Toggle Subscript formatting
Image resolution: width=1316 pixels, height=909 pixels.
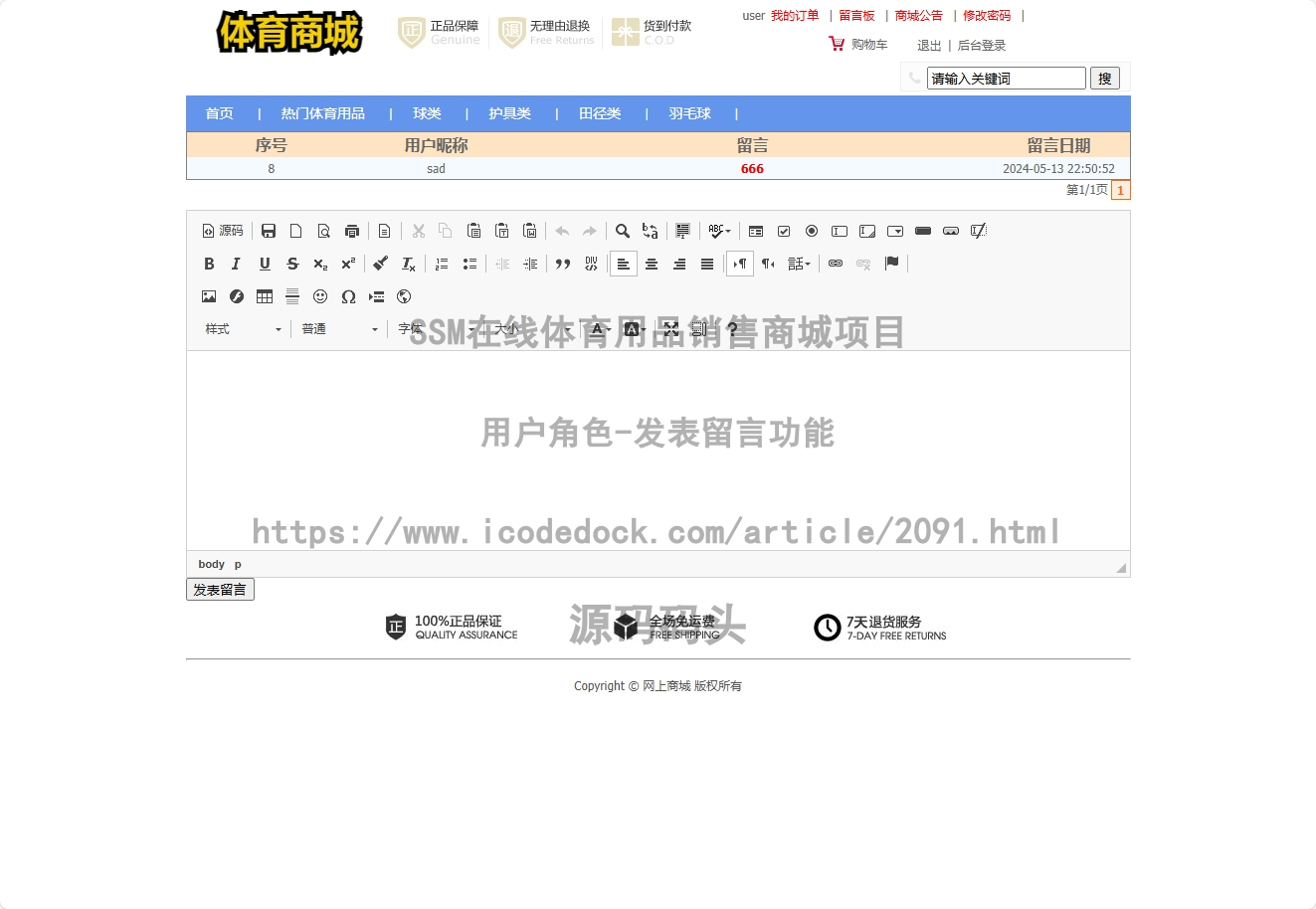(x=320, y=264)
